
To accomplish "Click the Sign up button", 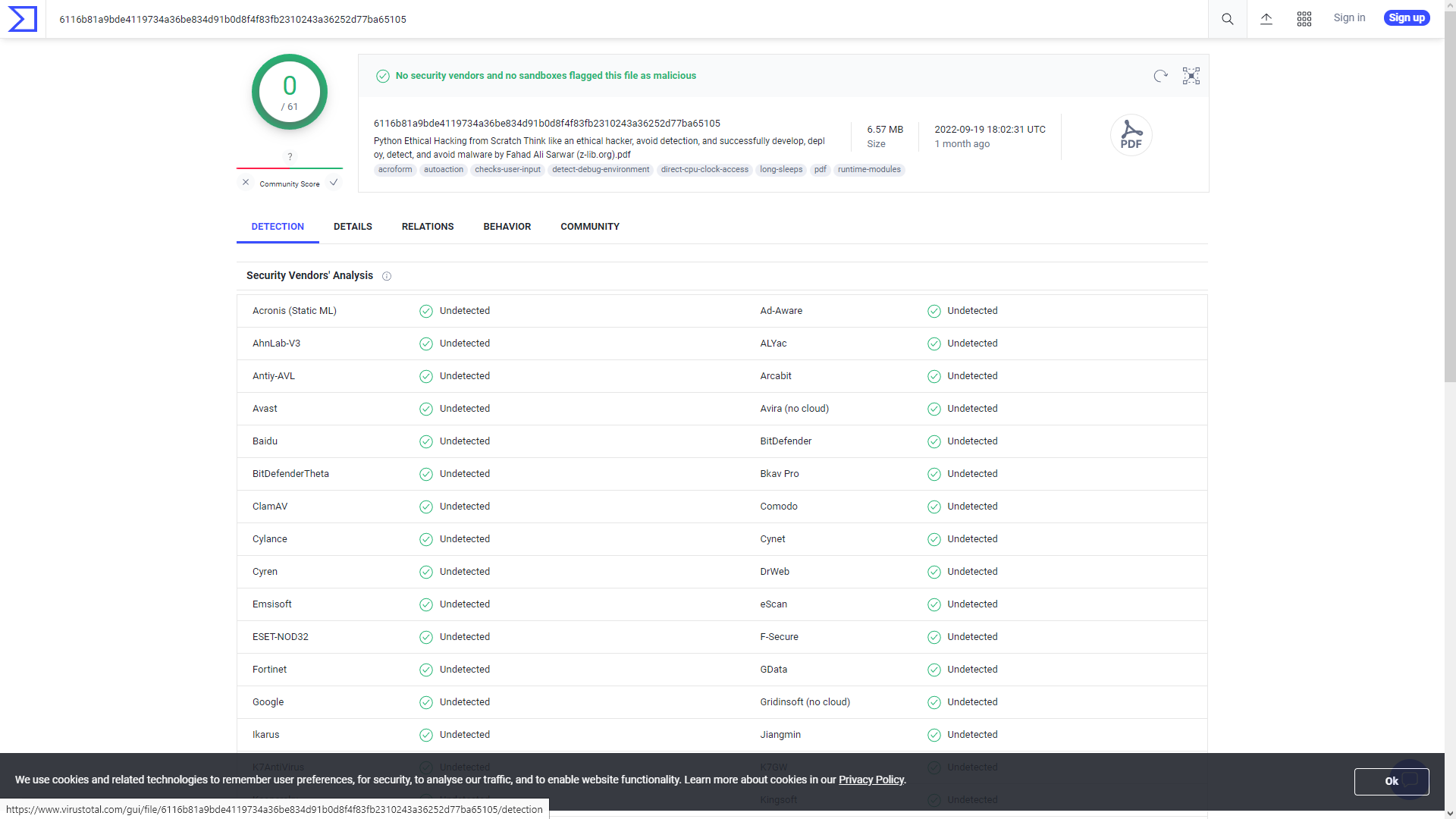I will pos(1407,18).
